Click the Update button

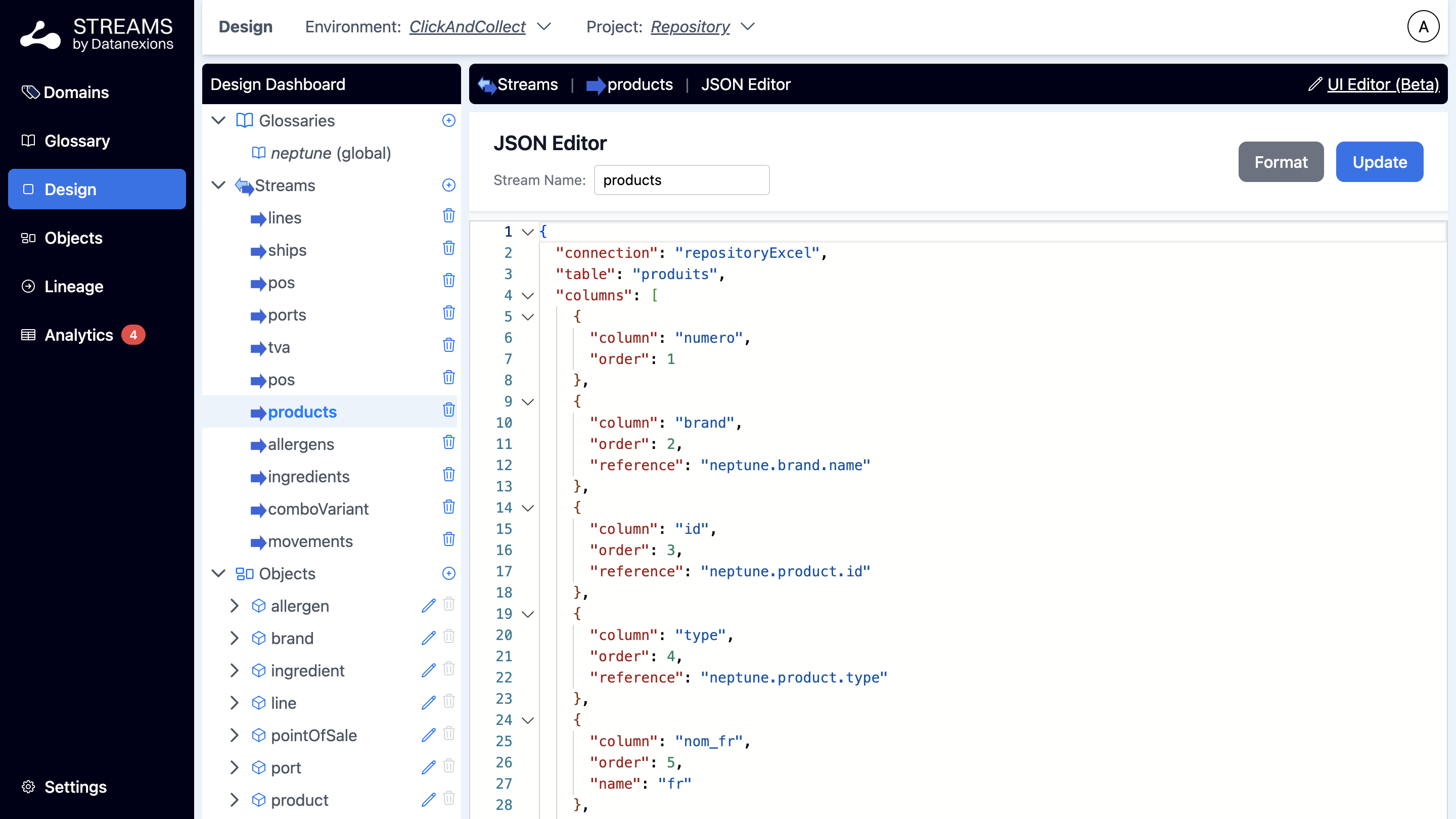tap(1379, 162)
